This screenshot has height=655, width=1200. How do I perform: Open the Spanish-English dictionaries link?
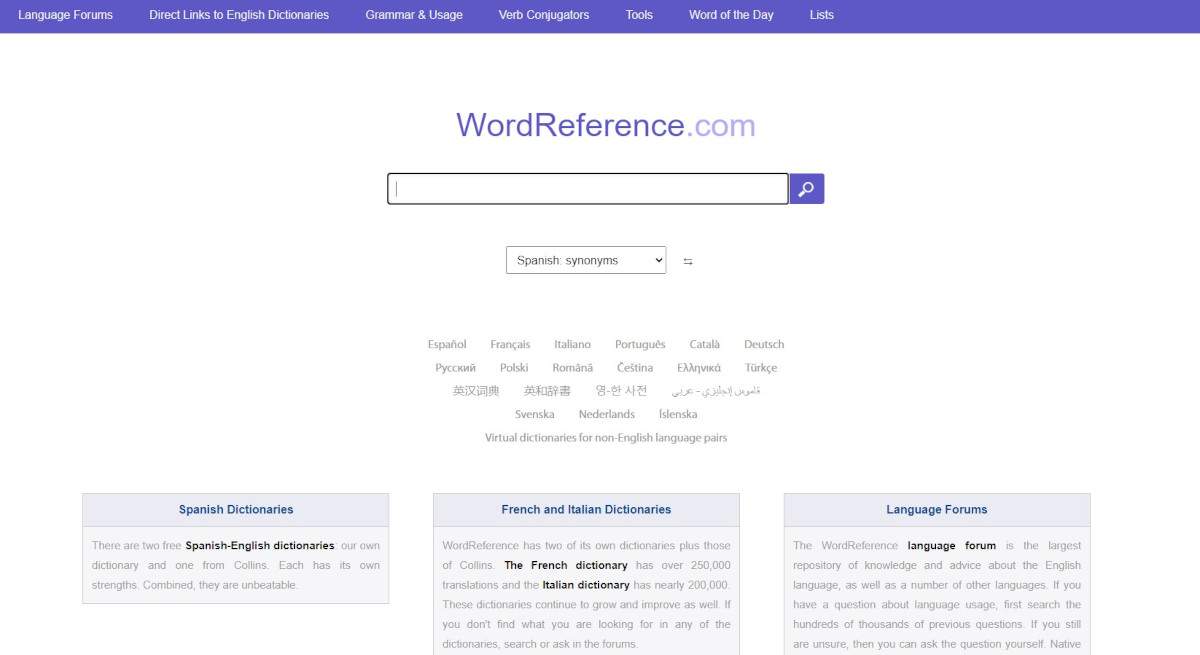pos(260,546)
